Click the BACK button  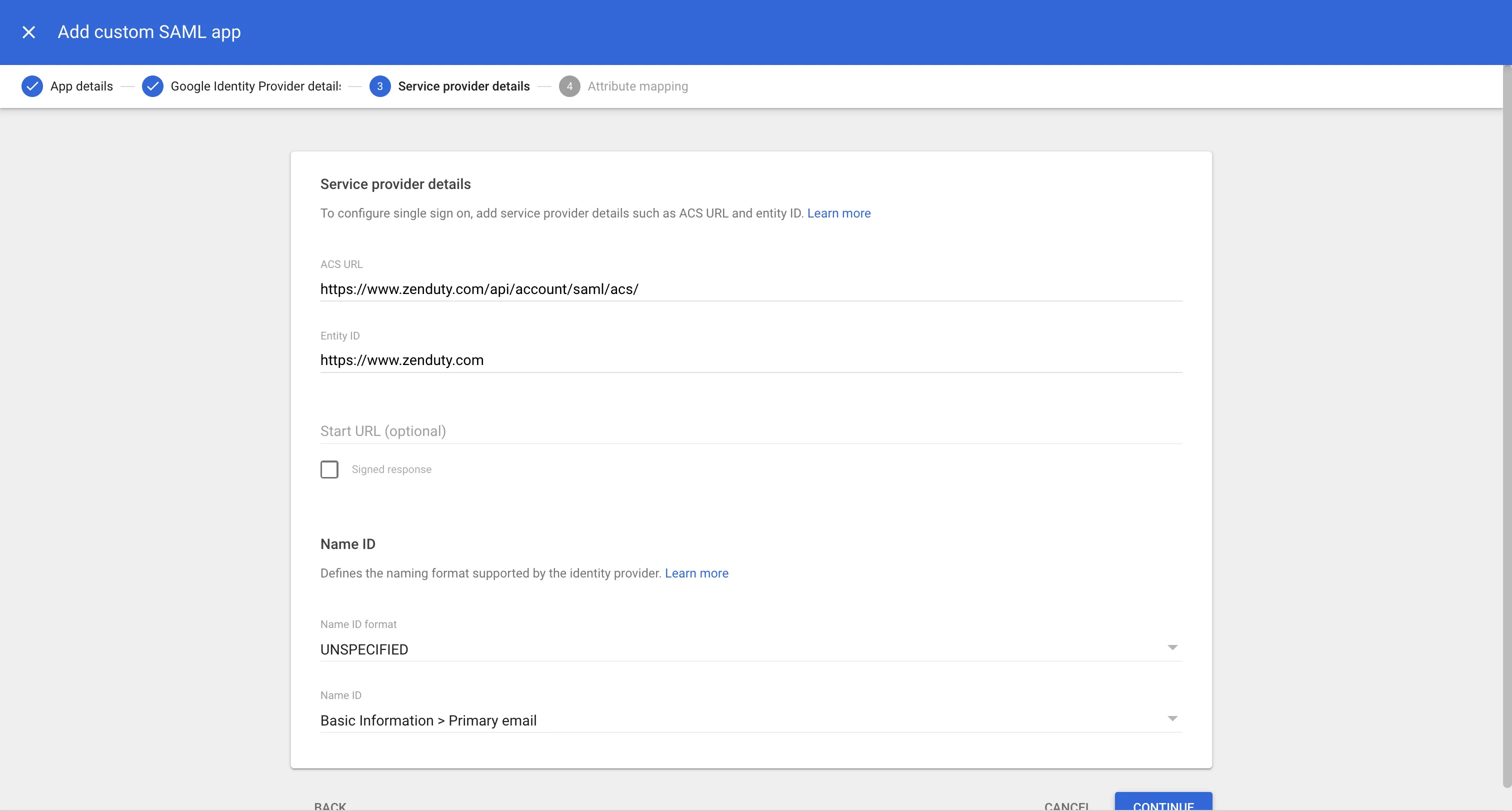point(330,805)
